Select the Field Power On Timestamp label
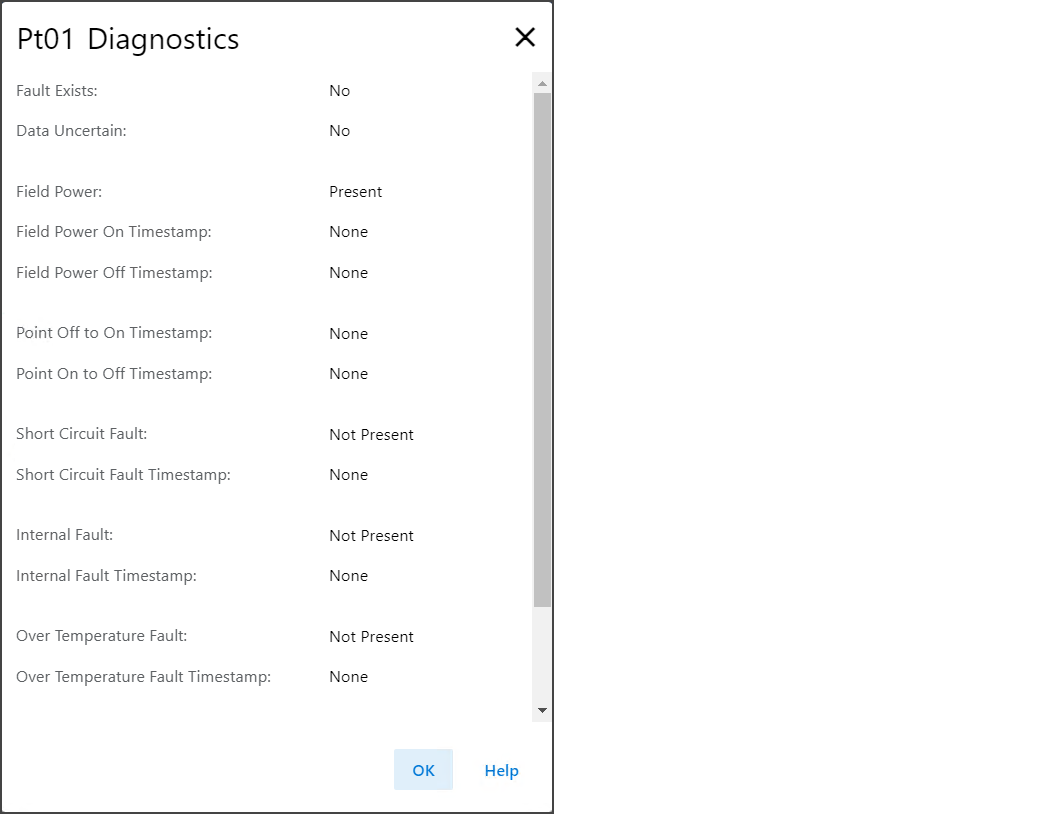This screenshot has width=1050, height=816. 114,232
